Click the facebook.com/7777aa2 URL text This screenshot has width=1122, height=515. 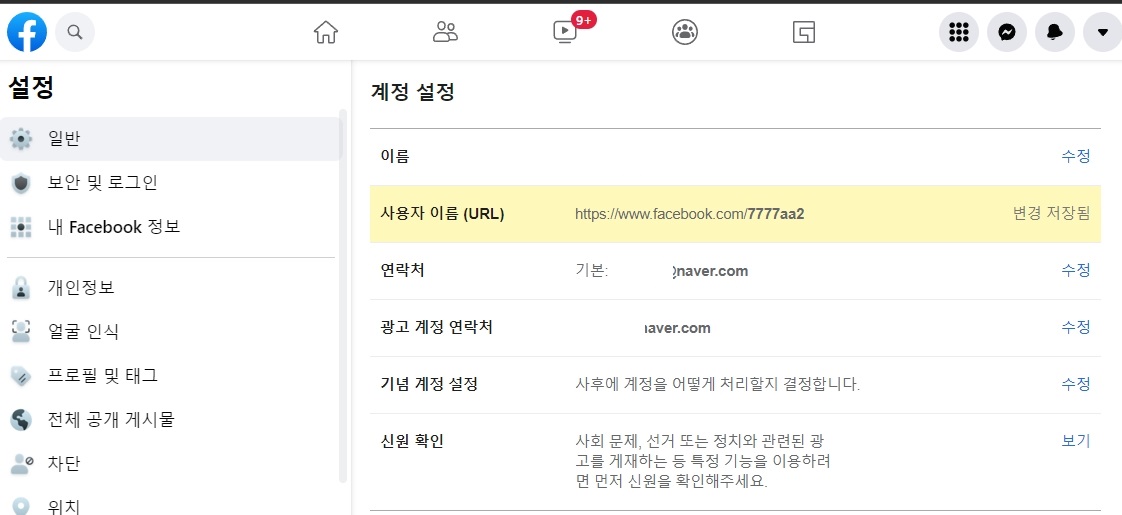pos(690,214)
